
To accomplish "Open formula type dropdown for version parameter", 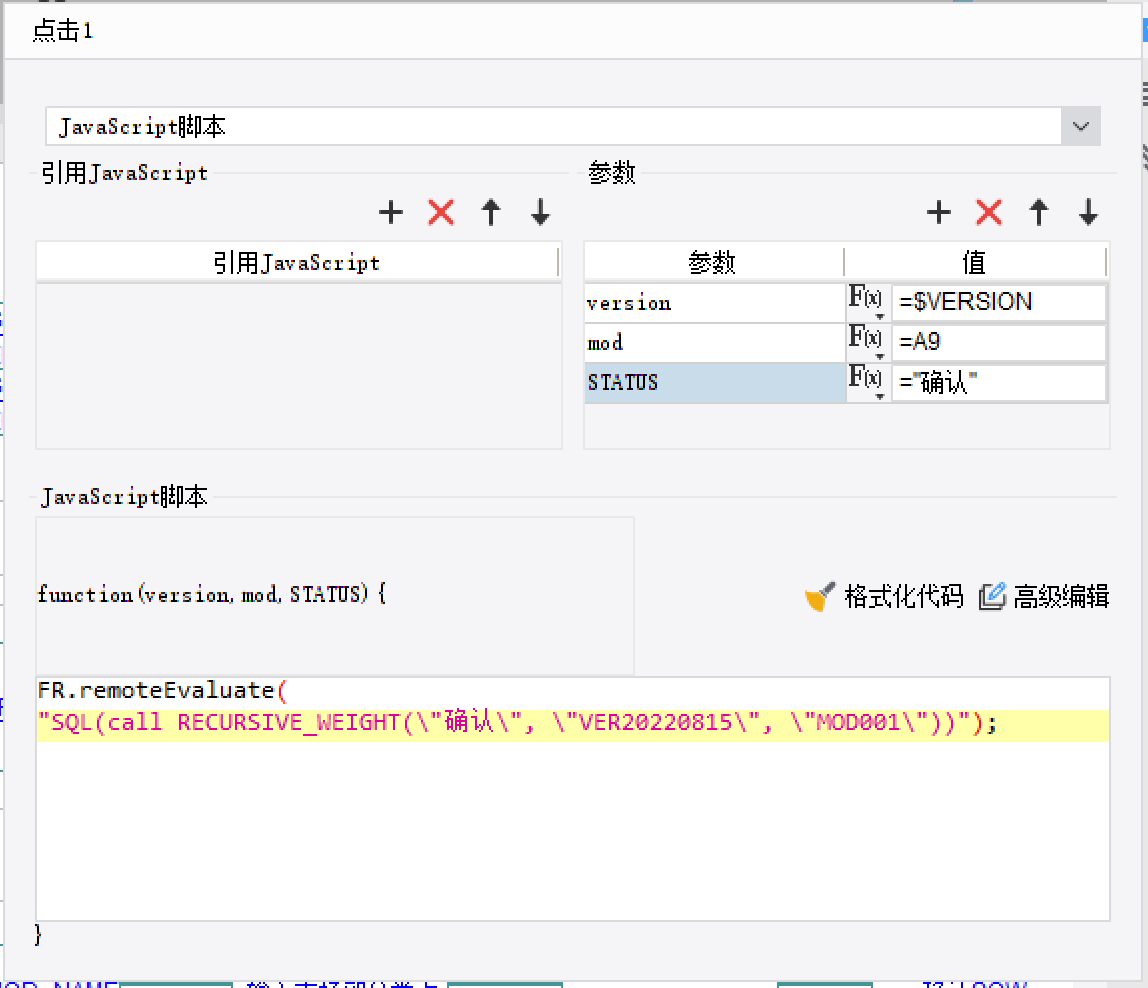I will (x=868, y=302).
